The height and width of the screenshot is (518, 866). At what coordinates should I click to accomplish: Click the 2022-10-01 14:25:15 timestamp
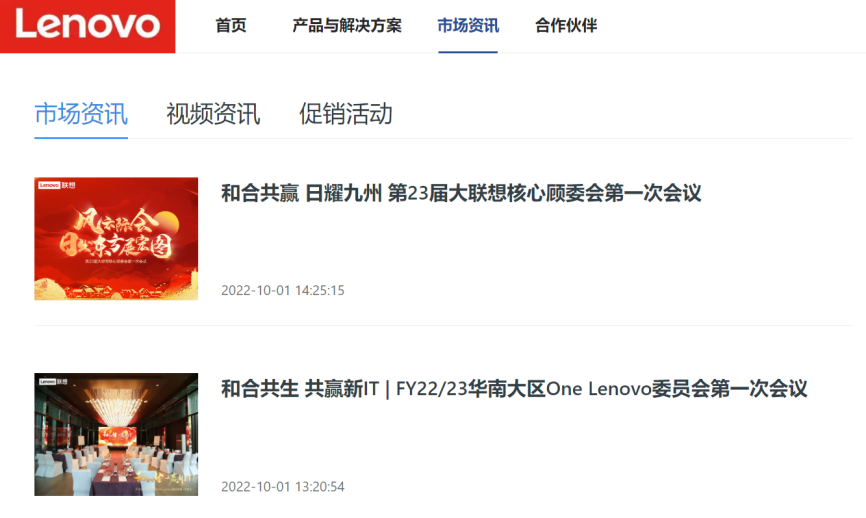283,290
